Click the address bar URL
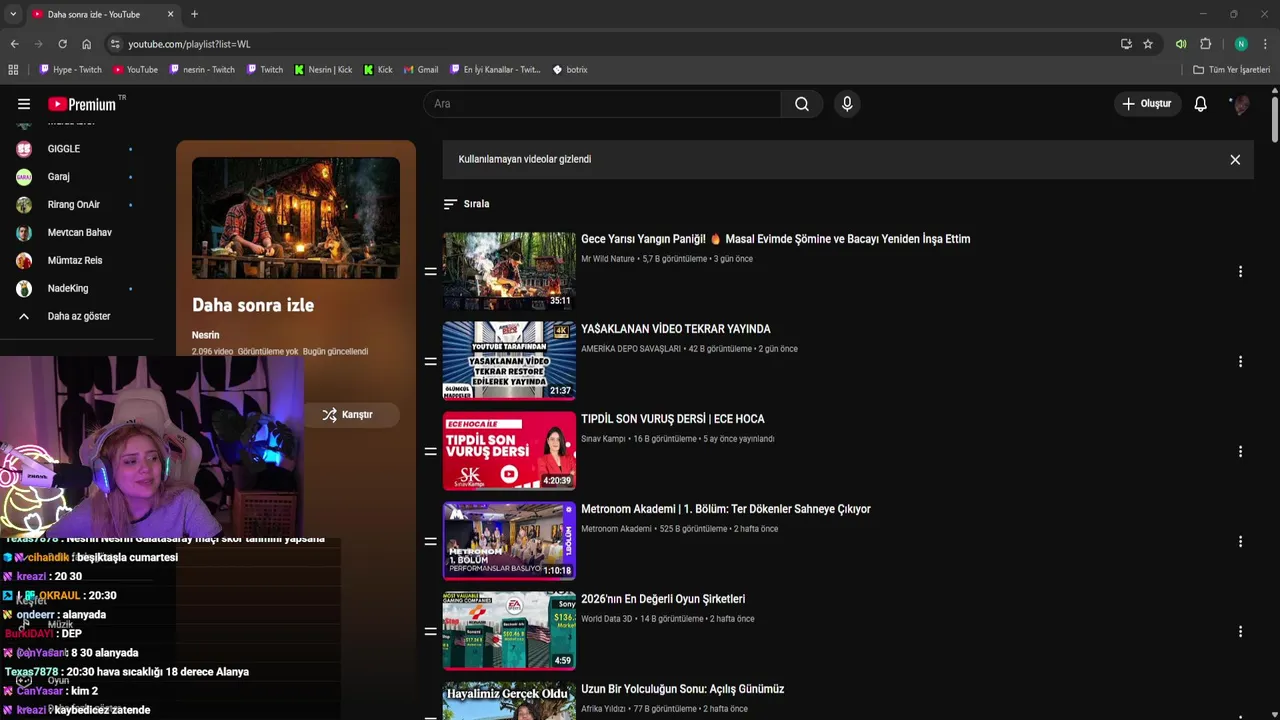1280x720 pixels. point(189,44)
